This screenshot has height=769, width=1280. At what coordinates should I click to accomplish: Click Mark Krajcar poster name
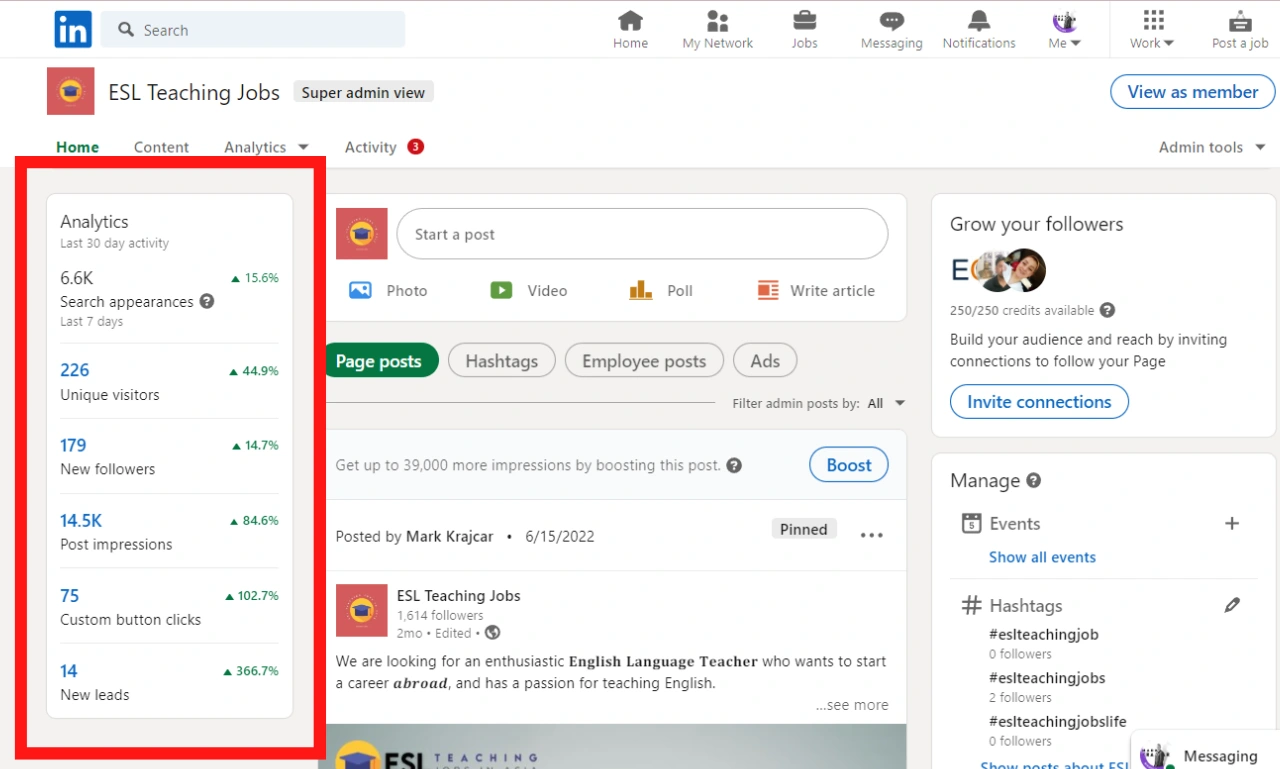coord(449,536)
